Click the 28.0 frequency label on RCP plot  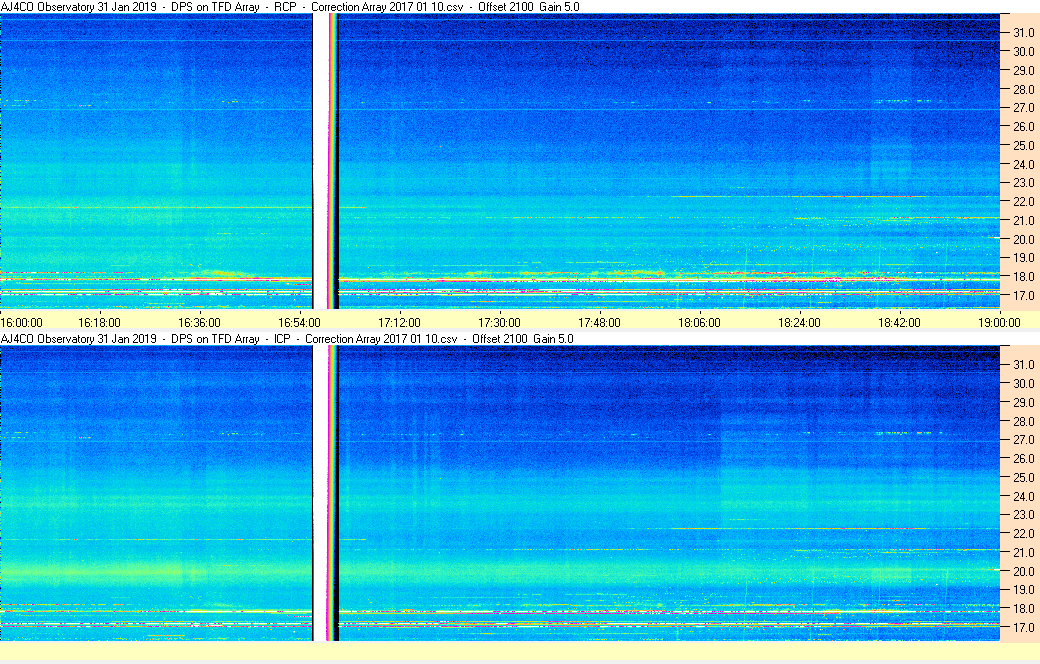(1023, 90)
